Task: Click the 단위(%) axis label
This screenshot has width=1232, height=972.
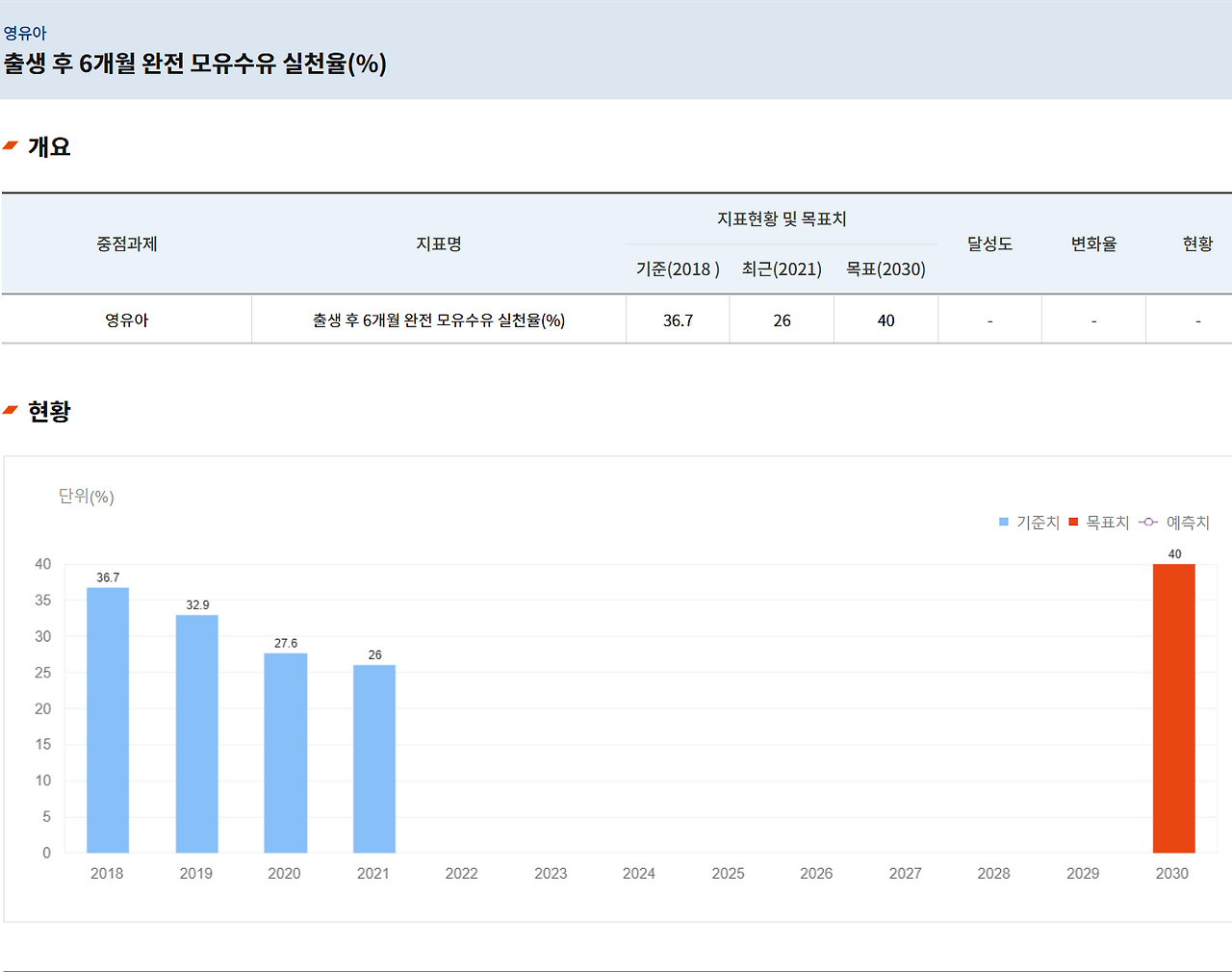Action: (x=85, y=497)
